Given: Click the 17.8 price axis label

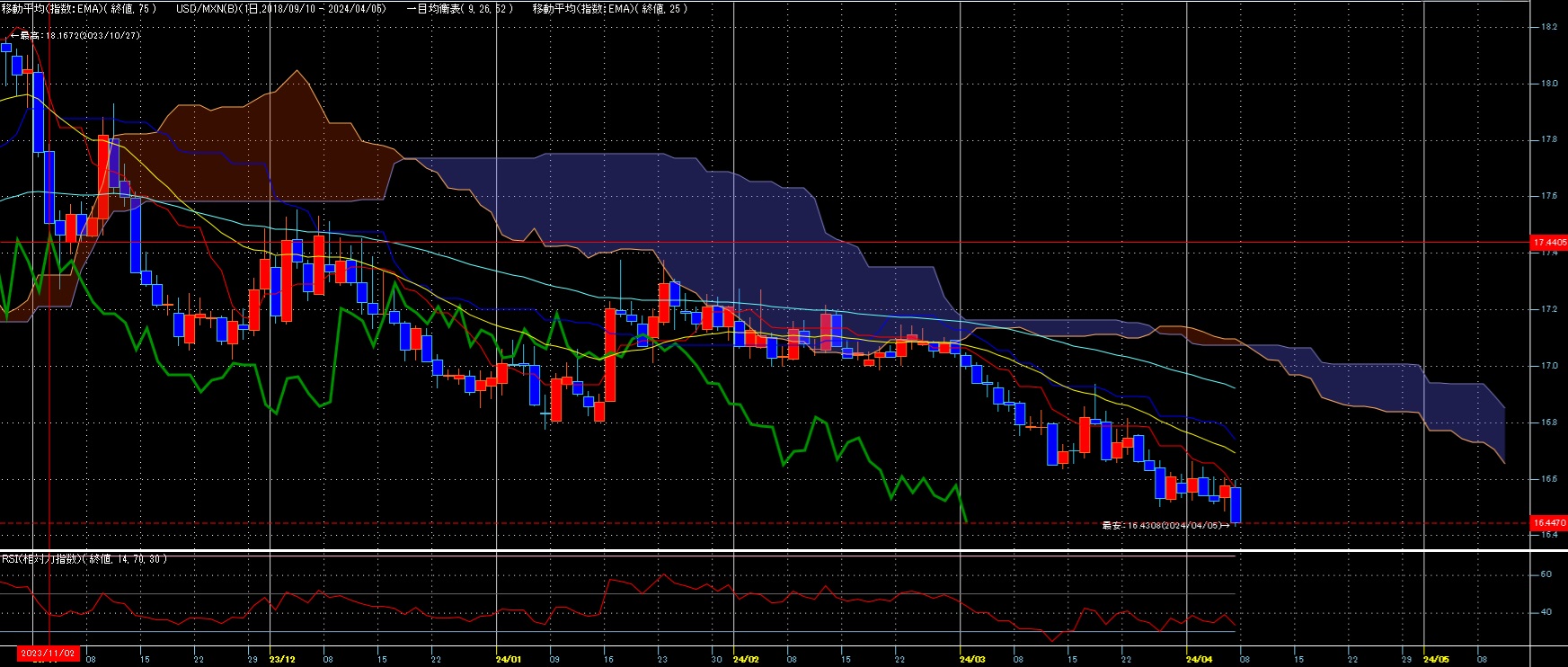Looking at the screenshot, I should coord(1549,140).
